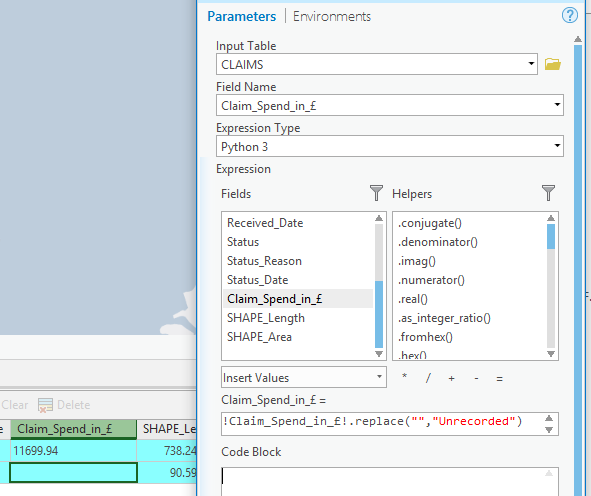The height and width of the screenshot is (496, 591).
Task: Filter the Helpers list with funnel icon
Action: pyautogui.click(x=548, y=193)
